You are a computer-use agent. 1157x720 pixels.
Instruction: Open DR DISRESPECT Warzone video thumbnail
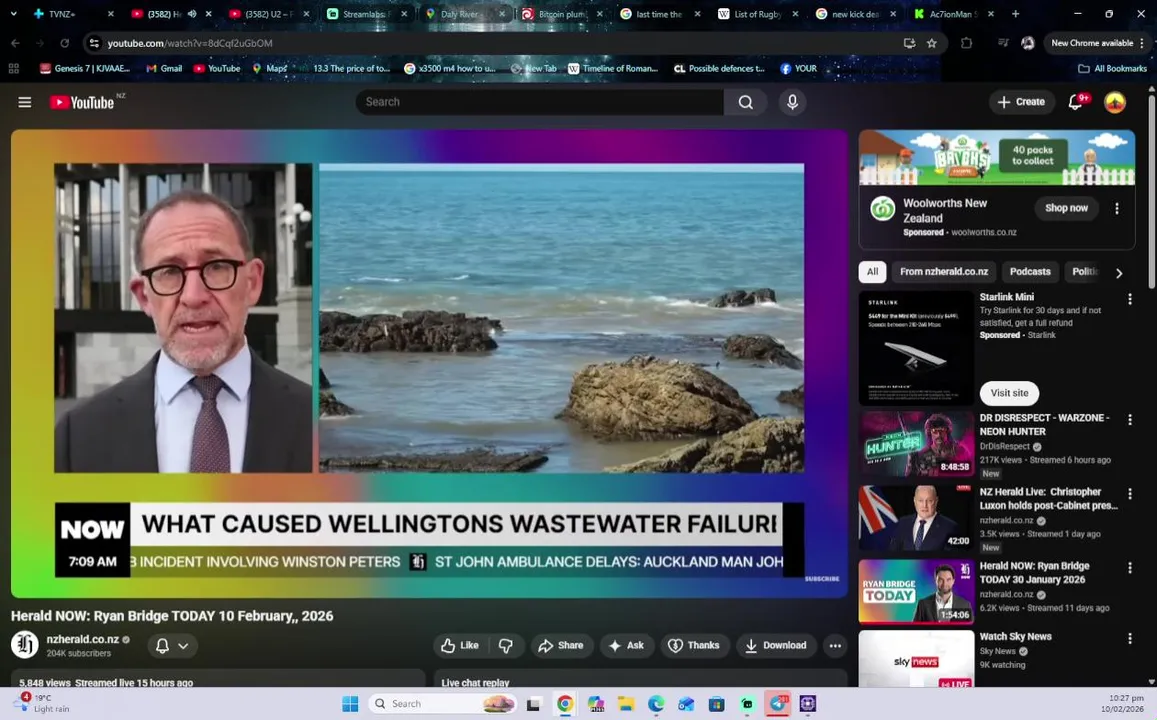916,445
